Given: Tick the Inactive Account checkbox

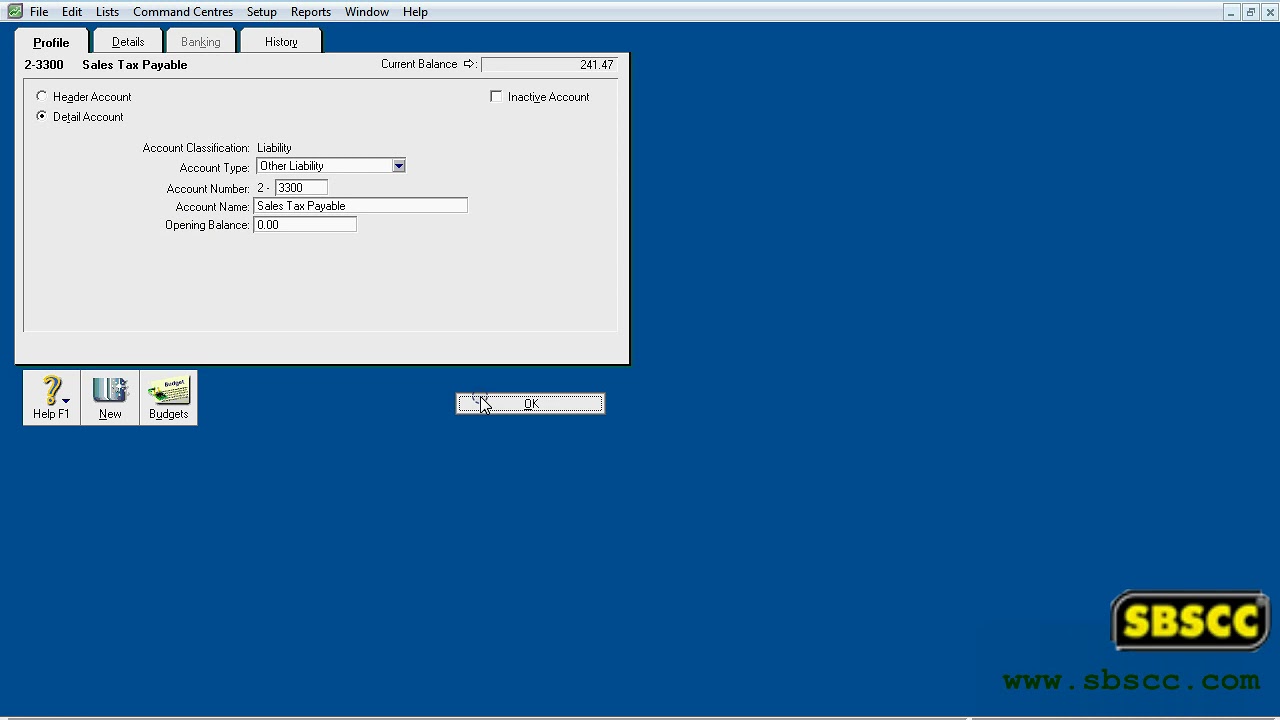Looking at the screenshot, I should pos(496,96).
